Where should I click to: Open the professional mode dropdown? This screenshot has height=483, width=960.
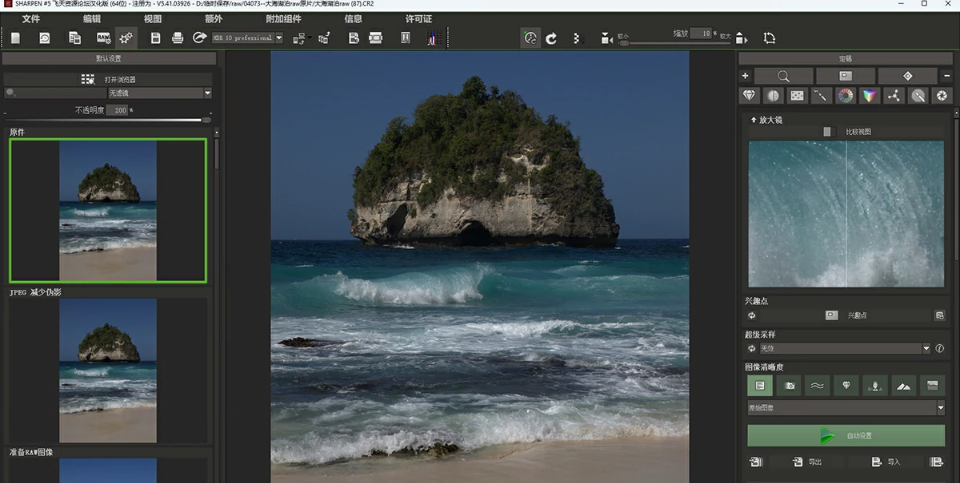(x=247, y=38)
